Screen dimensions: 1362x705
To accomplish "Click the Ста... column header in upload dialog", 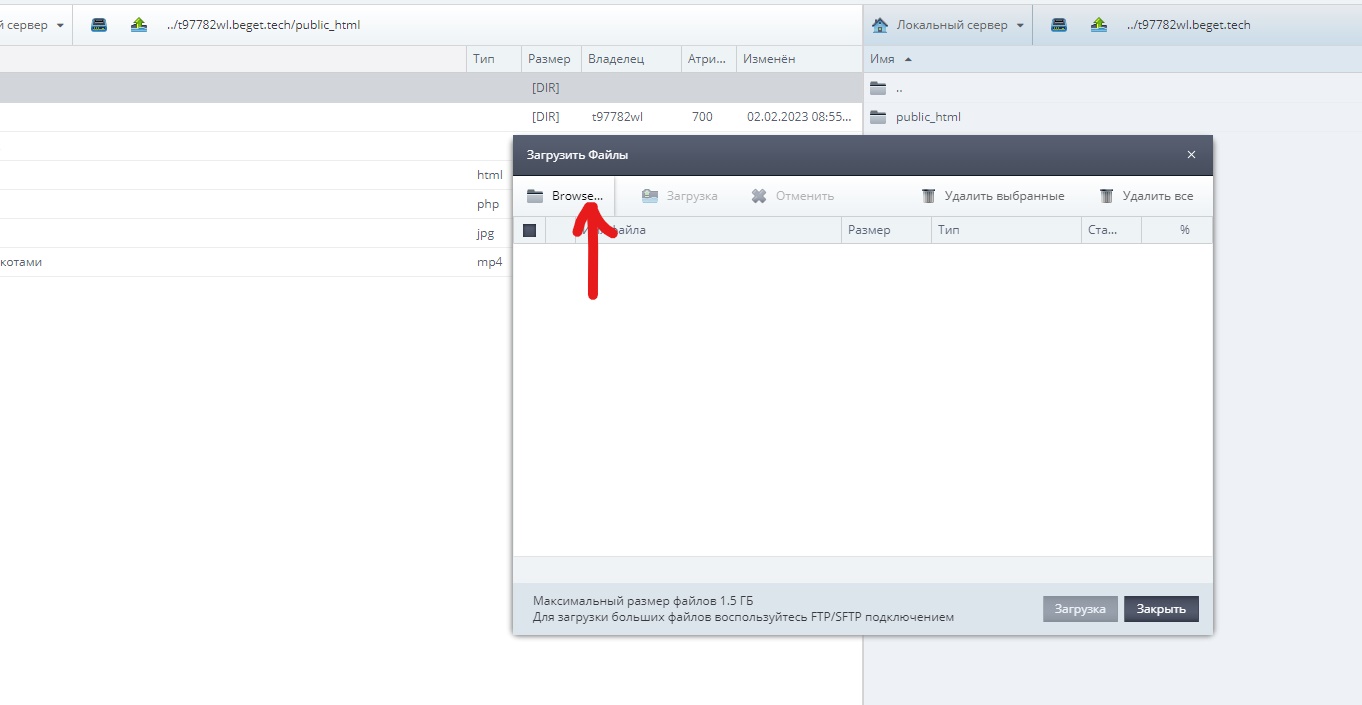I will (x=1111, y=230).
